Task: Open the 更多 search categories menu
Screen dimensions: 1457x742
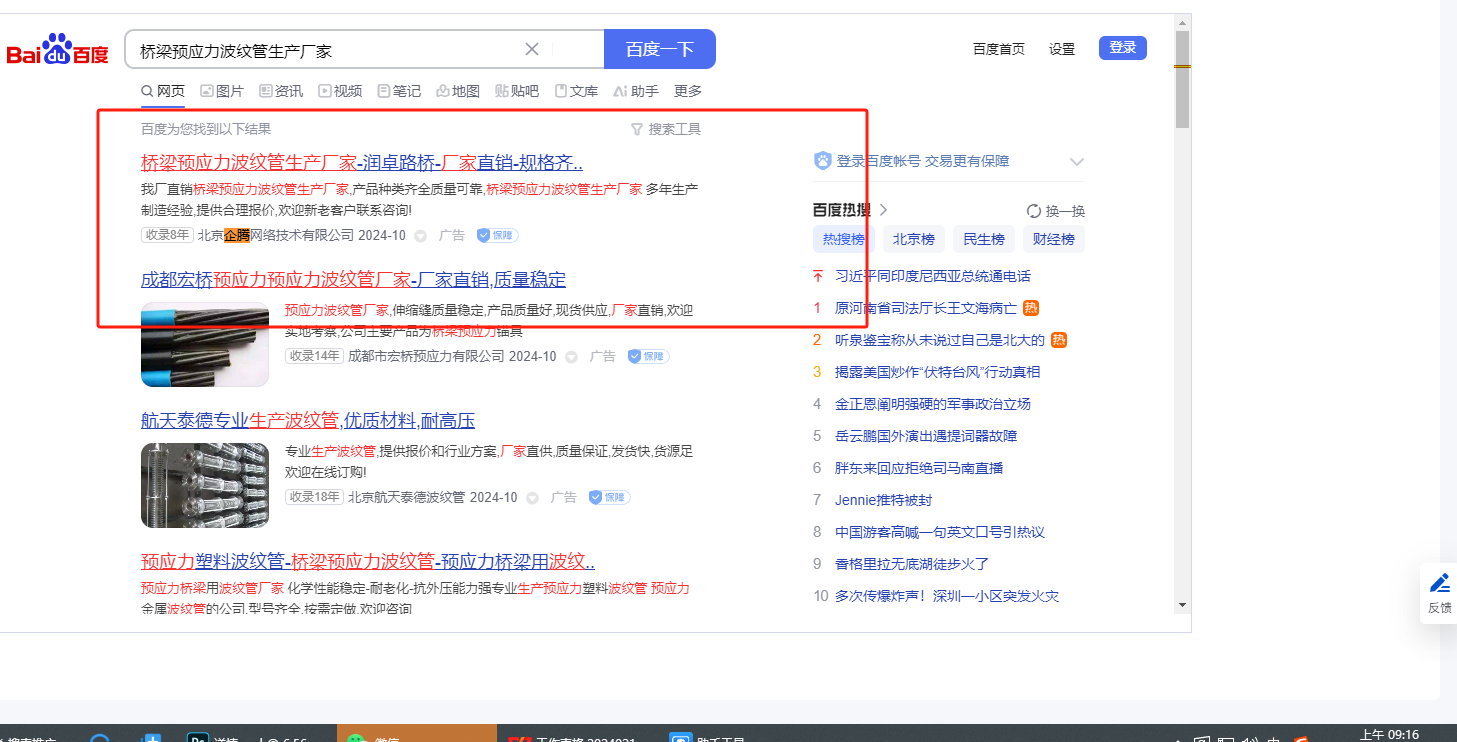Action: point(687,91)
